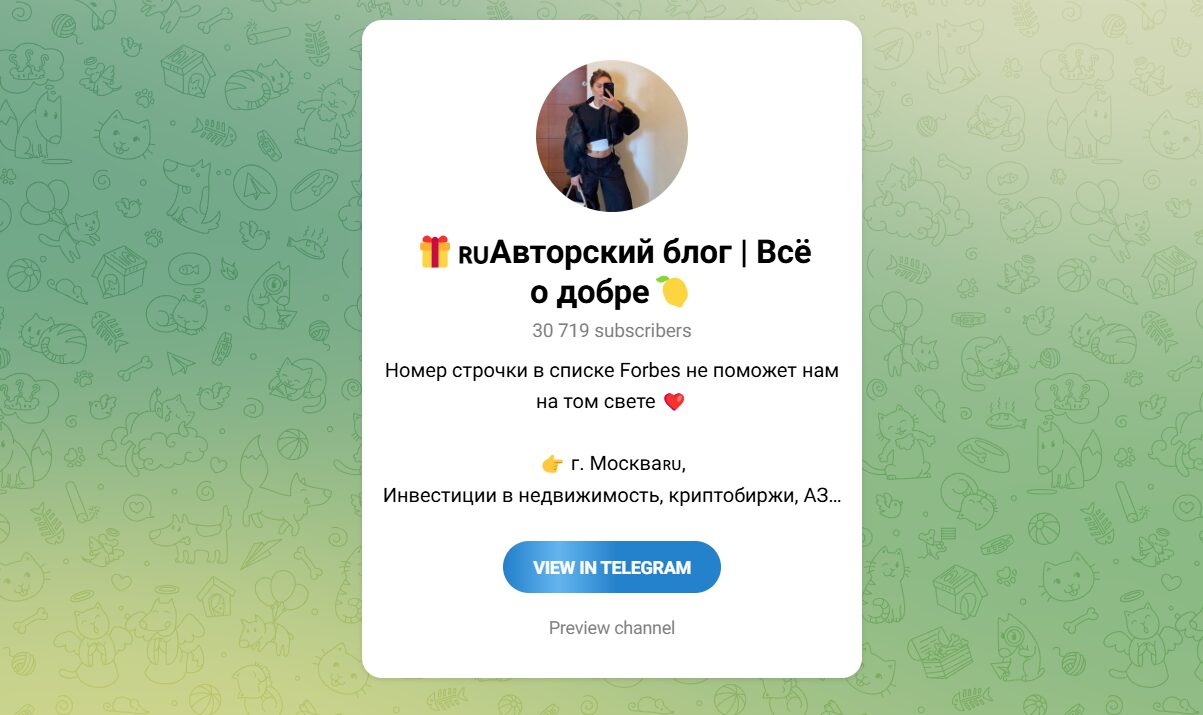Open the Preview channel link
The height and width of the screenshot is (715, 1203).
[x=611, y=628]
